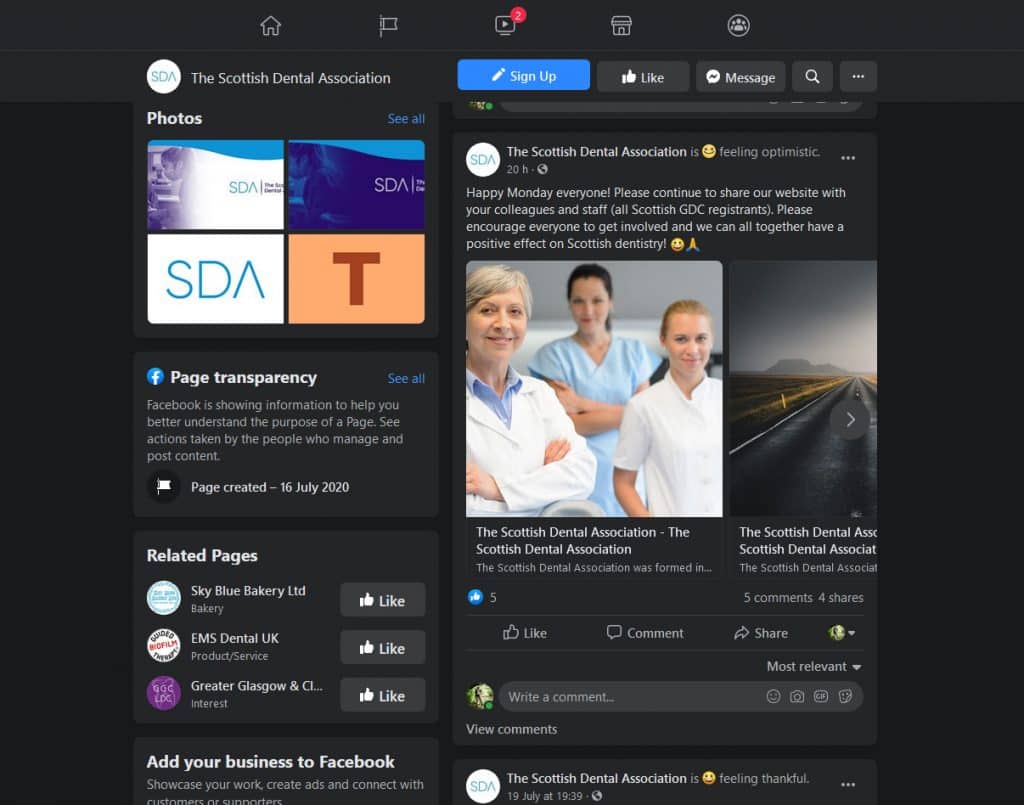Open the Groups tab
The height and width of the screenshot is (805, 1024).
point(739,25)
